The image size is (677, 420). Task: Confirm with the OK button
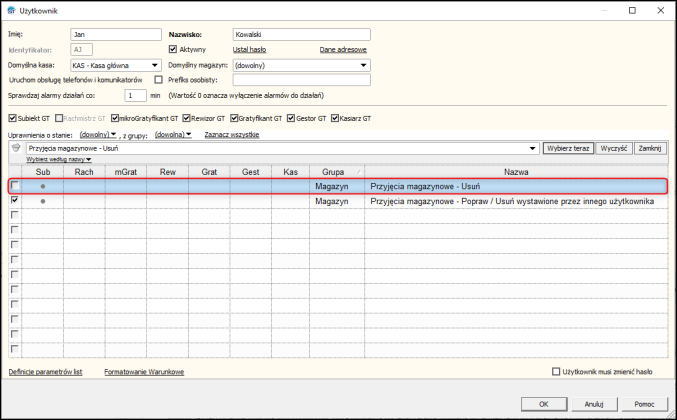click(544, 404)
